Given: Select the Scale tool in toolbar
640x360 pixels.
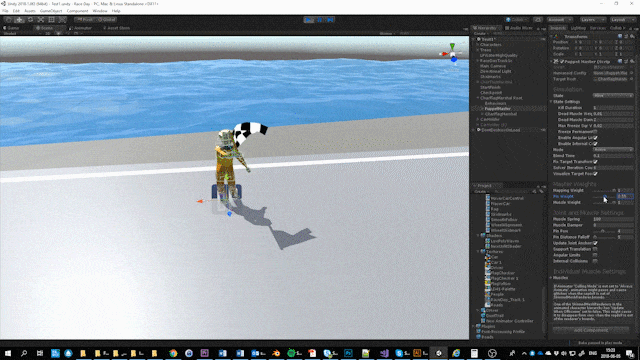Looking at the screenshot, I should coord(41,20).
